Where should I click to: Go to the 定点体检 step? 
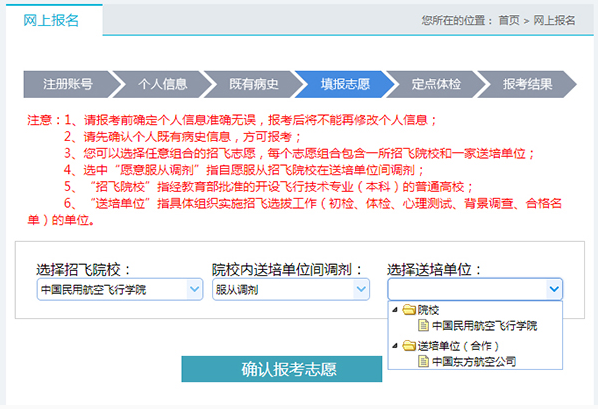[436, 84]
